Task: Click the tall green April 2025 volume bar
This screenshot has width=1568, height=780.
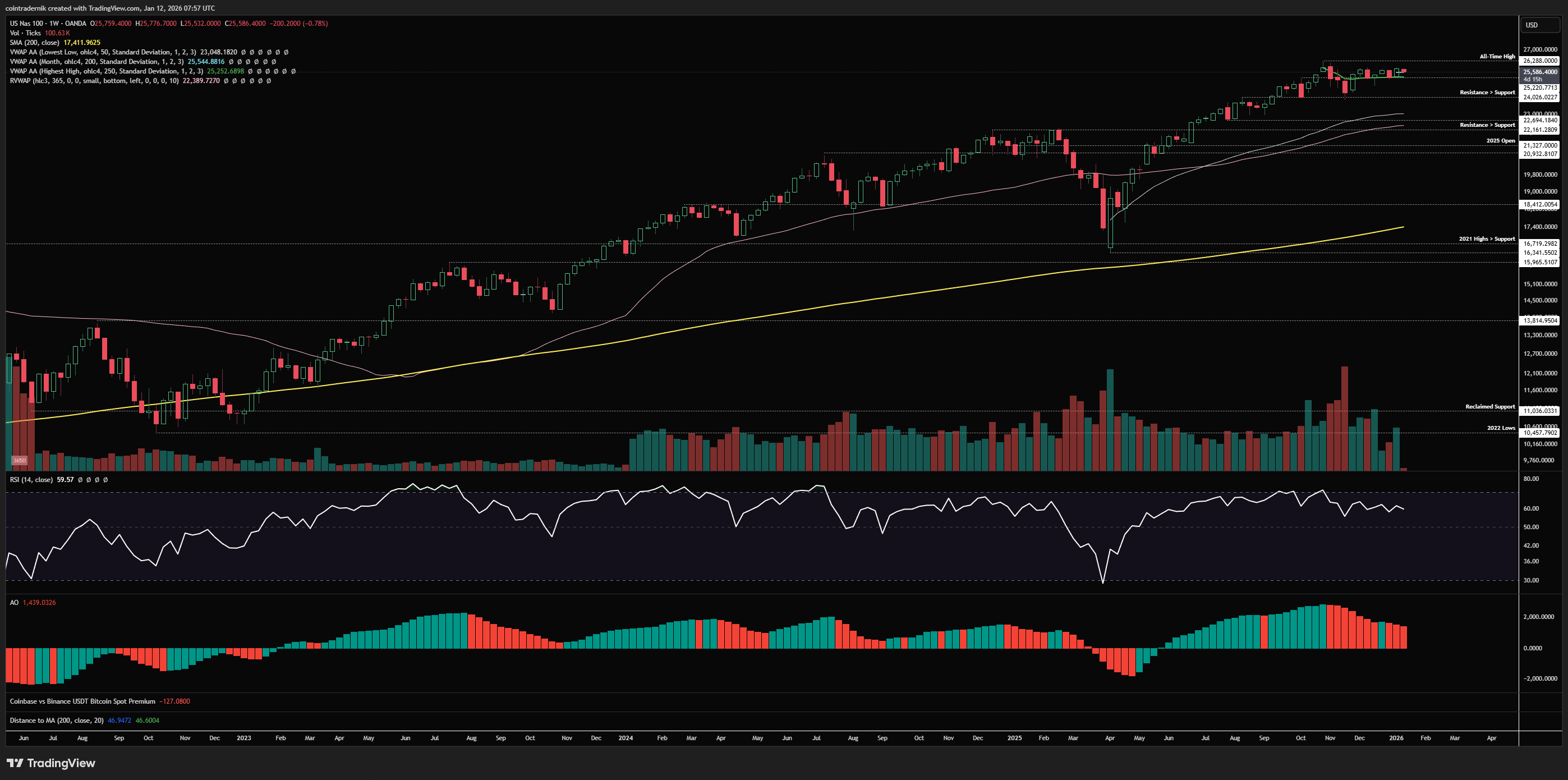Action: [x=1110, y=420]
